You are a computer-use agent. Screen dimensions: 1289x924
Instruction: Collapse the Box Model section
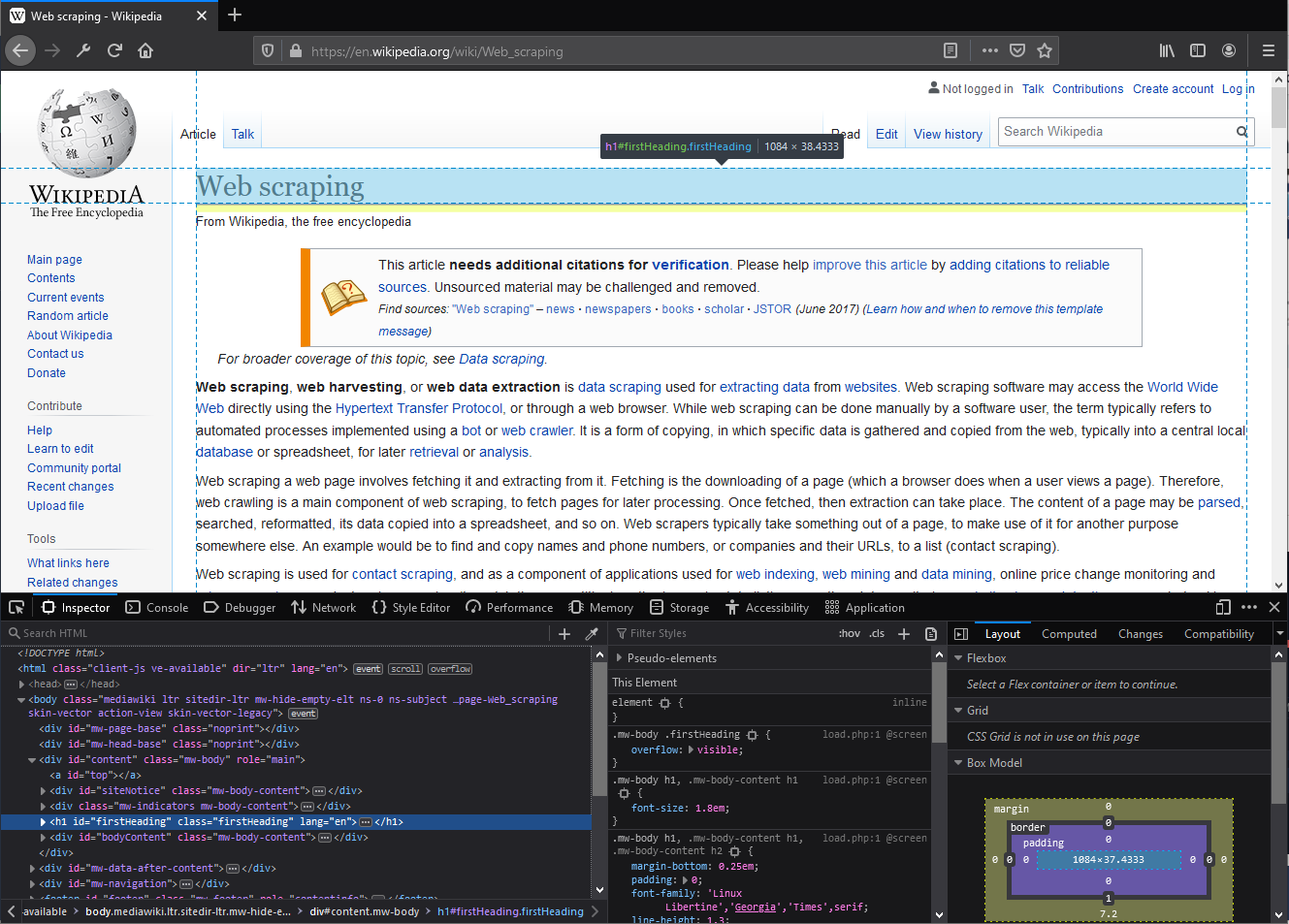pos(958,762)
